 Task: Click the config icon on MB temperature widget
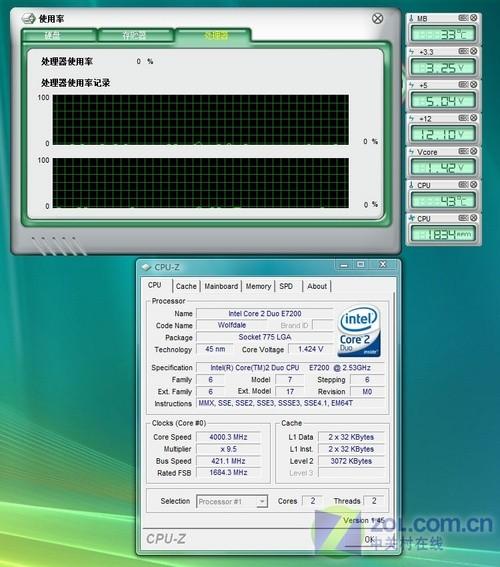[463, 18]
